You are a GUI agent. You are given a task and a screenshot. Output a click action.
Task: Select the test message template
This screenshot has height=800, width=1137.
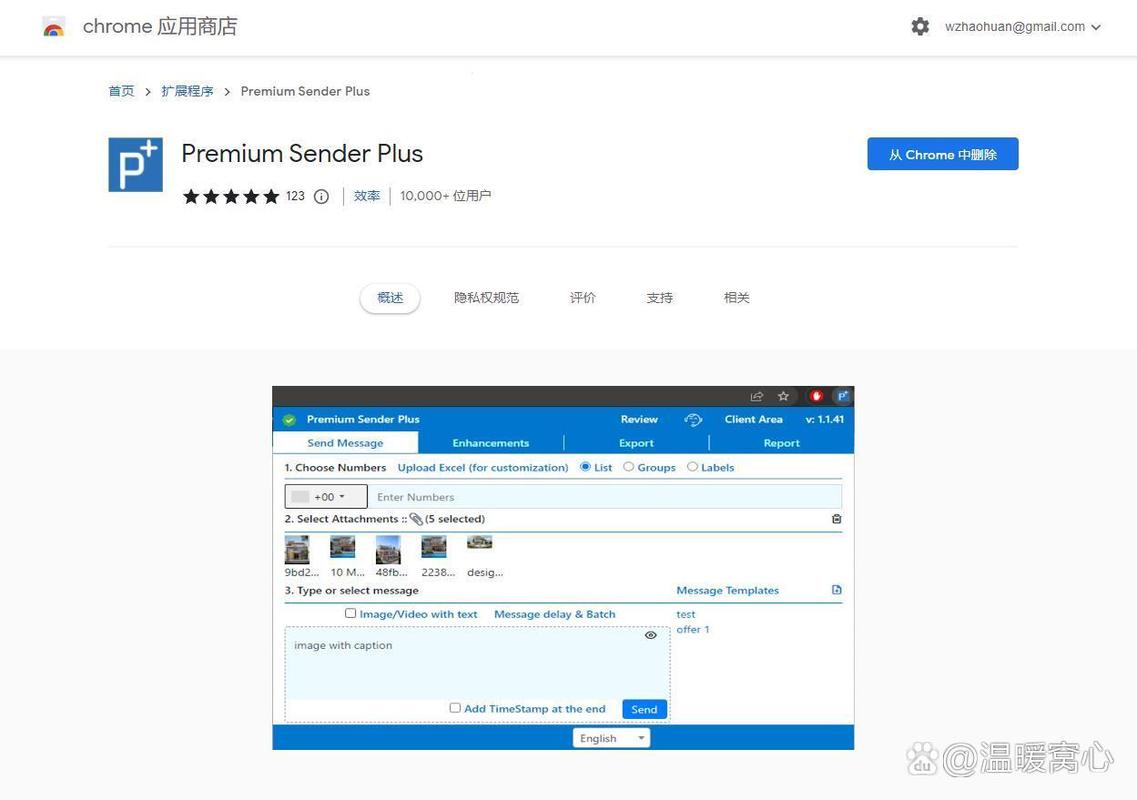click(686, 614)
